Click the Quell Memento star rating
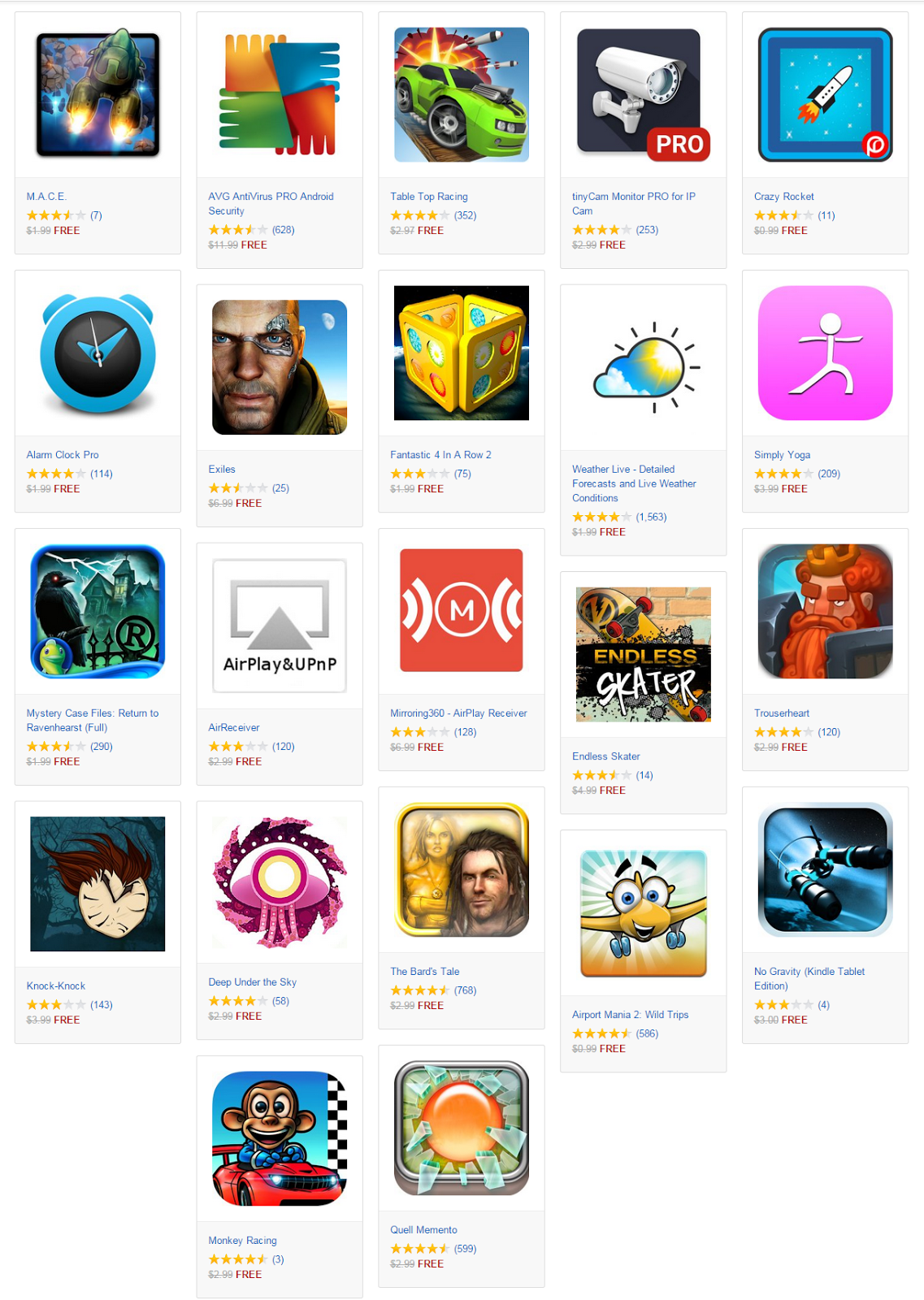 419,1249
